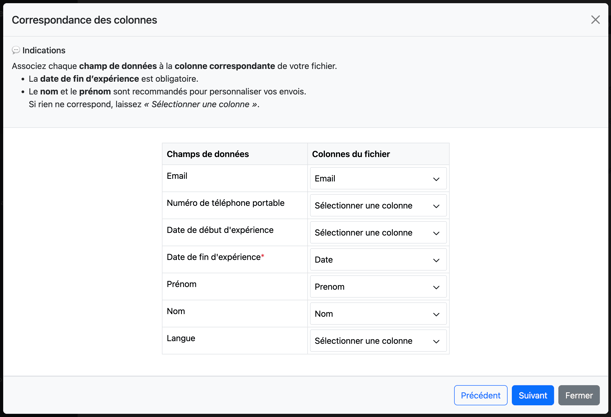Click the Date de fin d'expérience row label
Viewport: 611px width, 417px height.
(214, 257)
